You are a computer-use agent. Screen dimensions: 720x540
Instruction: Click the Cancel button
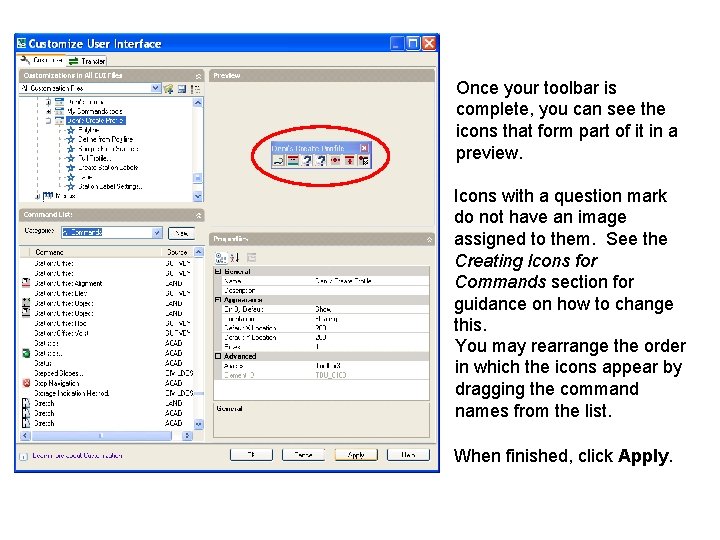click(x=303, y=455)
